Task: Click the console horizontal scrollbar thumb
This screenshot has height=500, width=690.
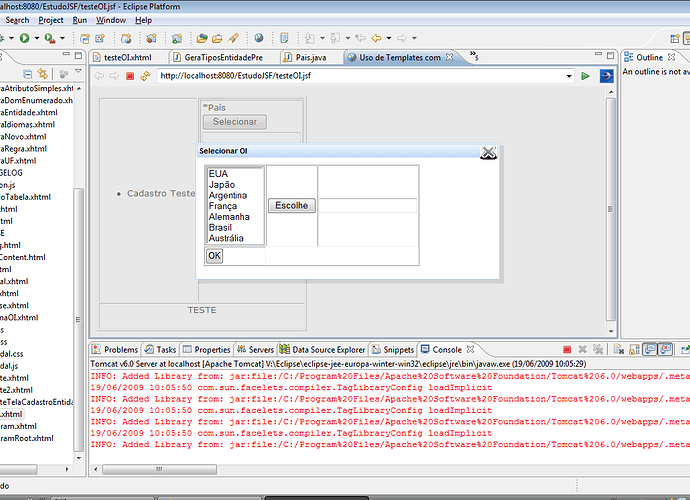Action: point(159,469)
